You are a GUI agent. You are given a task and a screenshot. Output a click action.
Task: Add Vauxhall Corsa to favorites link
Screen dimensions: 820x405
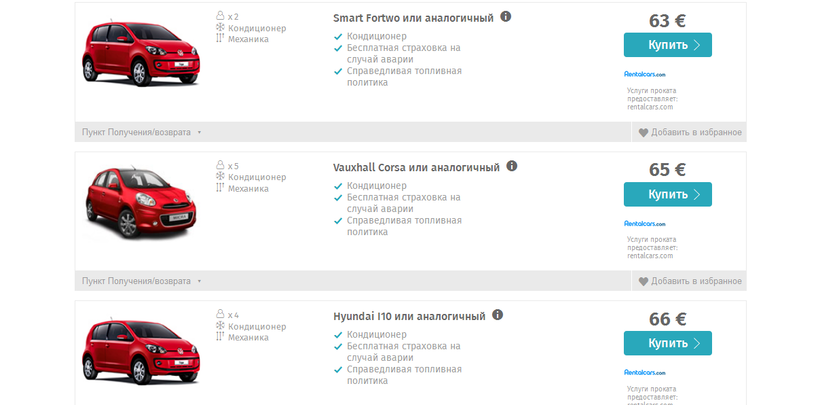click(696, 281)
